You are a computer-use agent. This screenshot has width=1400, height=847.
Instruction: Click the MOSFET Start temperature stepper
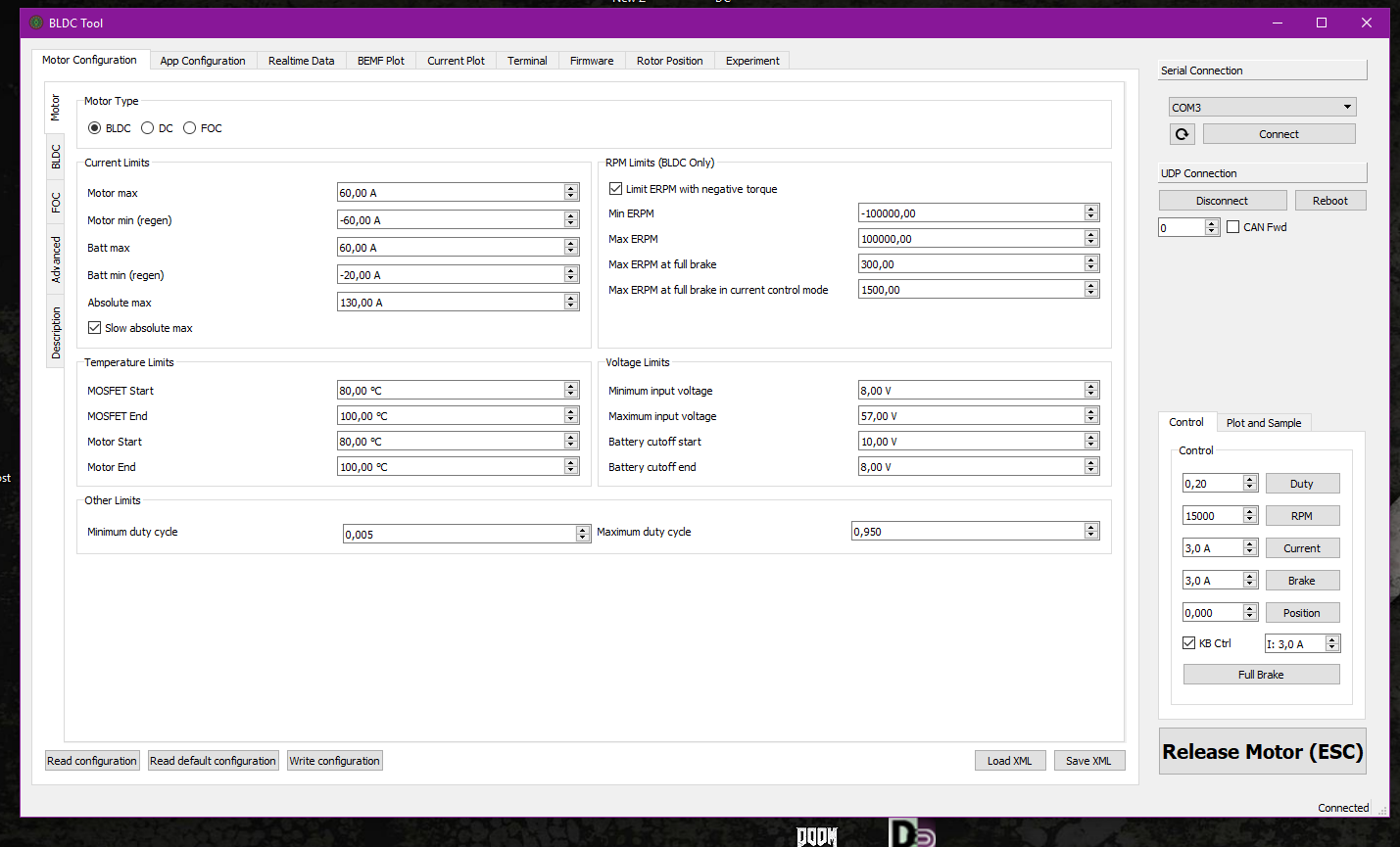click(571, 390)
